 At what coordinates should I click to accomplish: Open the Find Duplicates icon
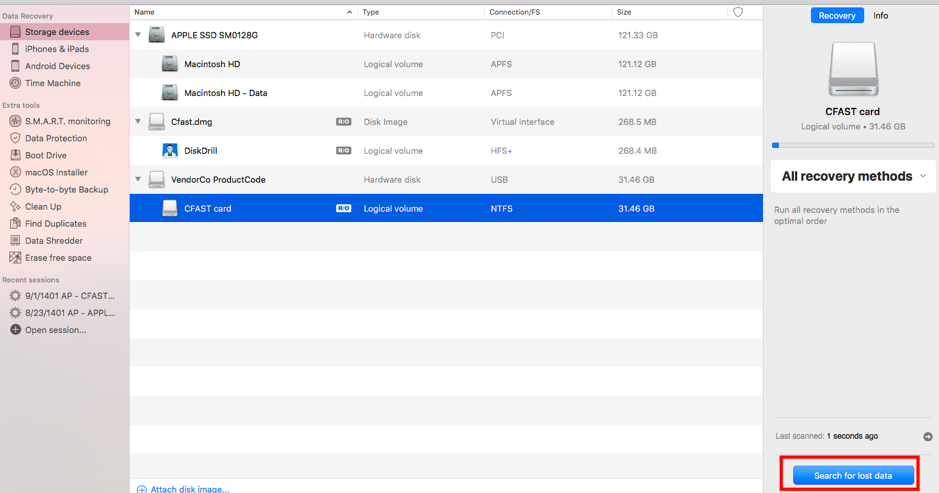[x=15, y=223]
